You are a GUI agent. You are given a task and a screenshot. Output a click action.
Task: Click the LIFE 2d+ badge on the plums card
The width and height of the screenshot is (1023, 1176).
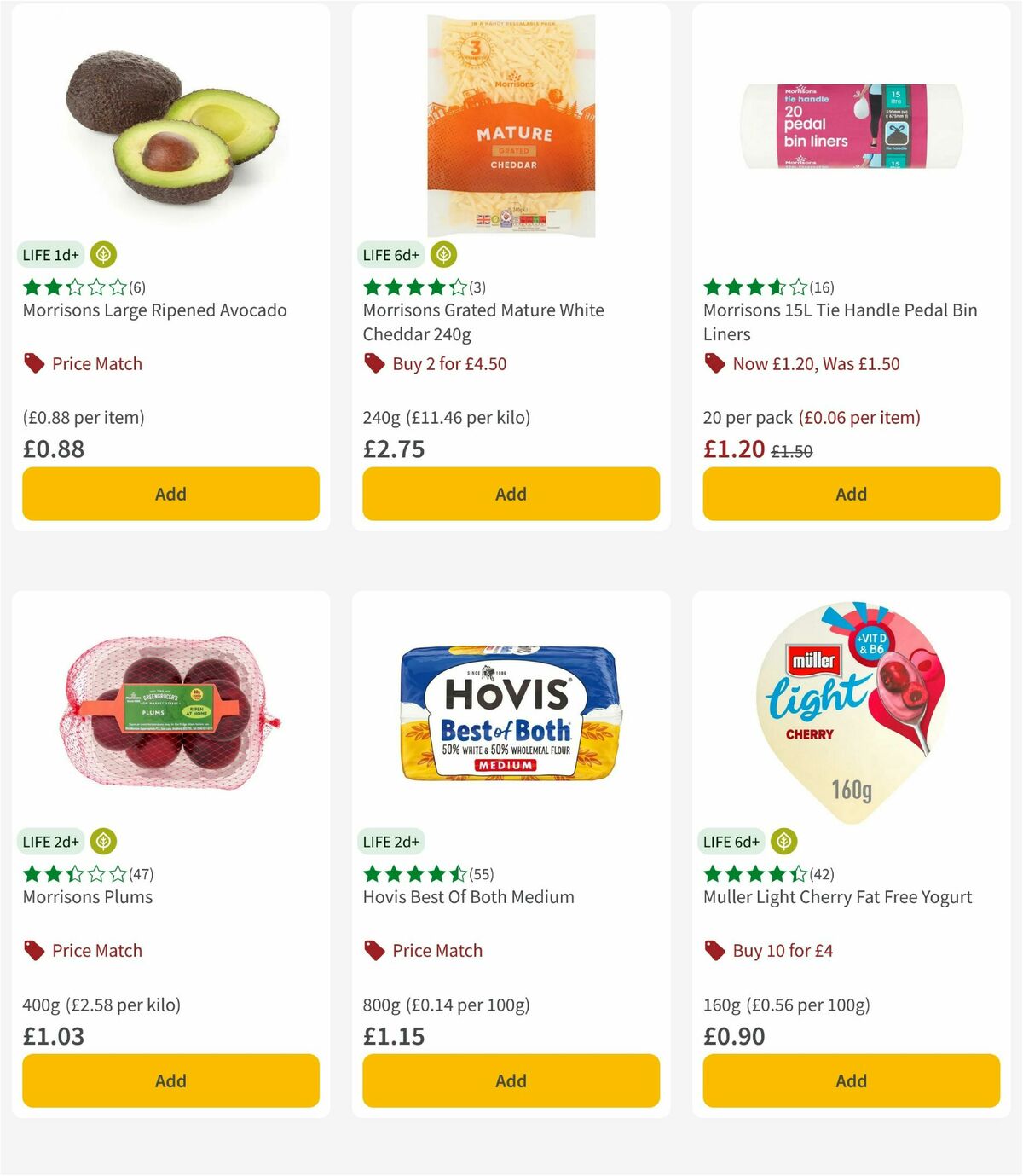(49, 840)
